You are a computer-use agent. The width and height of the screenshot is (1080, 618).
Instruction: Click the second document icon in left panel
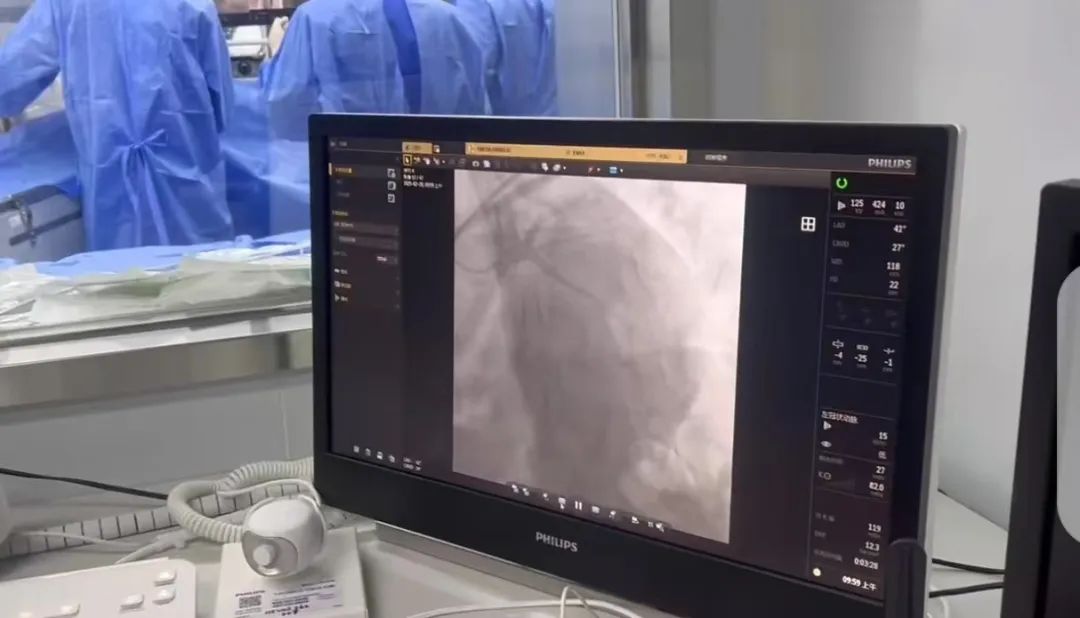391,185
